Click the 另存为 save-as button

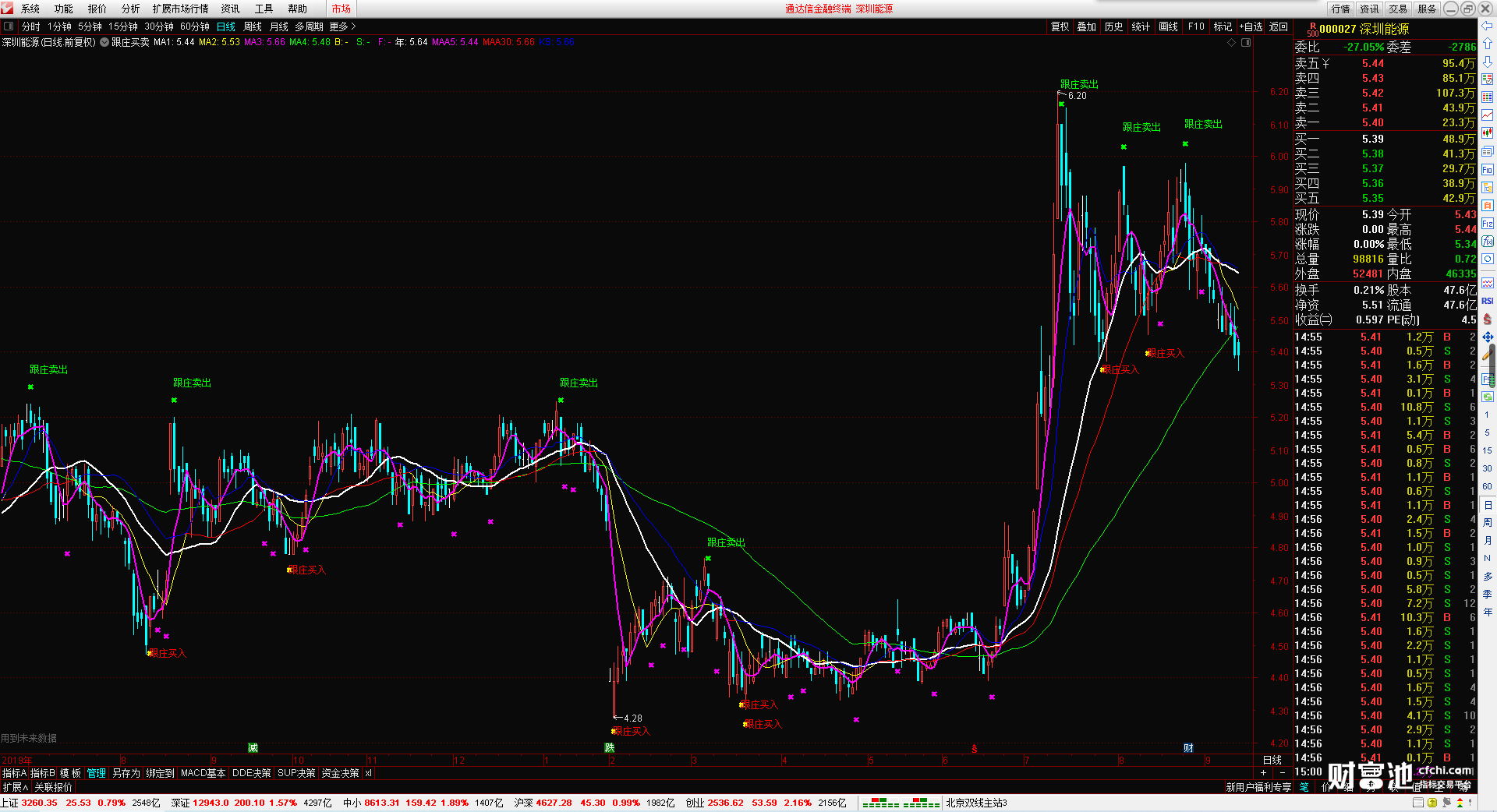tap(126, 773)
